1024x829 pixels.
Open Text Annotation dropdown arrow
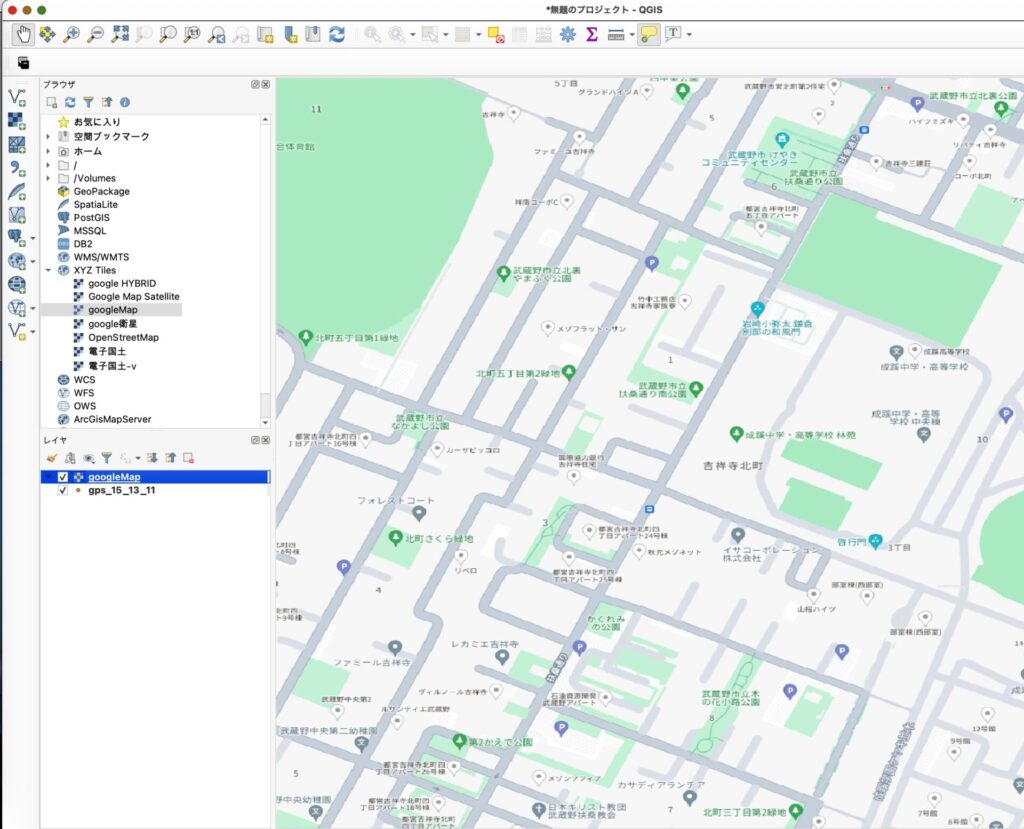coord(689,35)
